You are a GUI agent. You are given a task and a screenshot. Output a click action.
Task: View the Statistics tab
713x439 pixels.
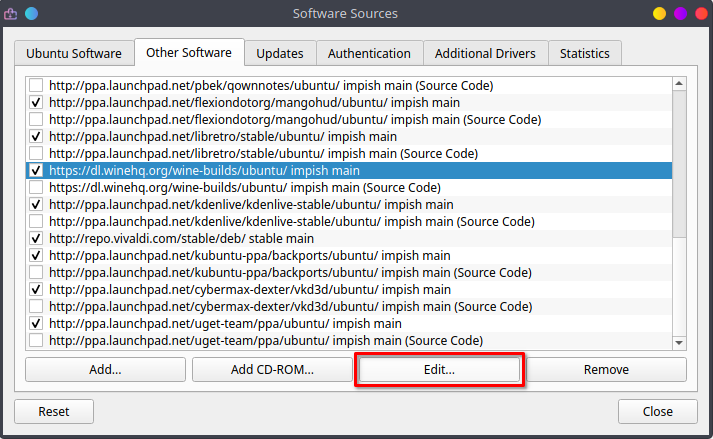click(585, 53)
